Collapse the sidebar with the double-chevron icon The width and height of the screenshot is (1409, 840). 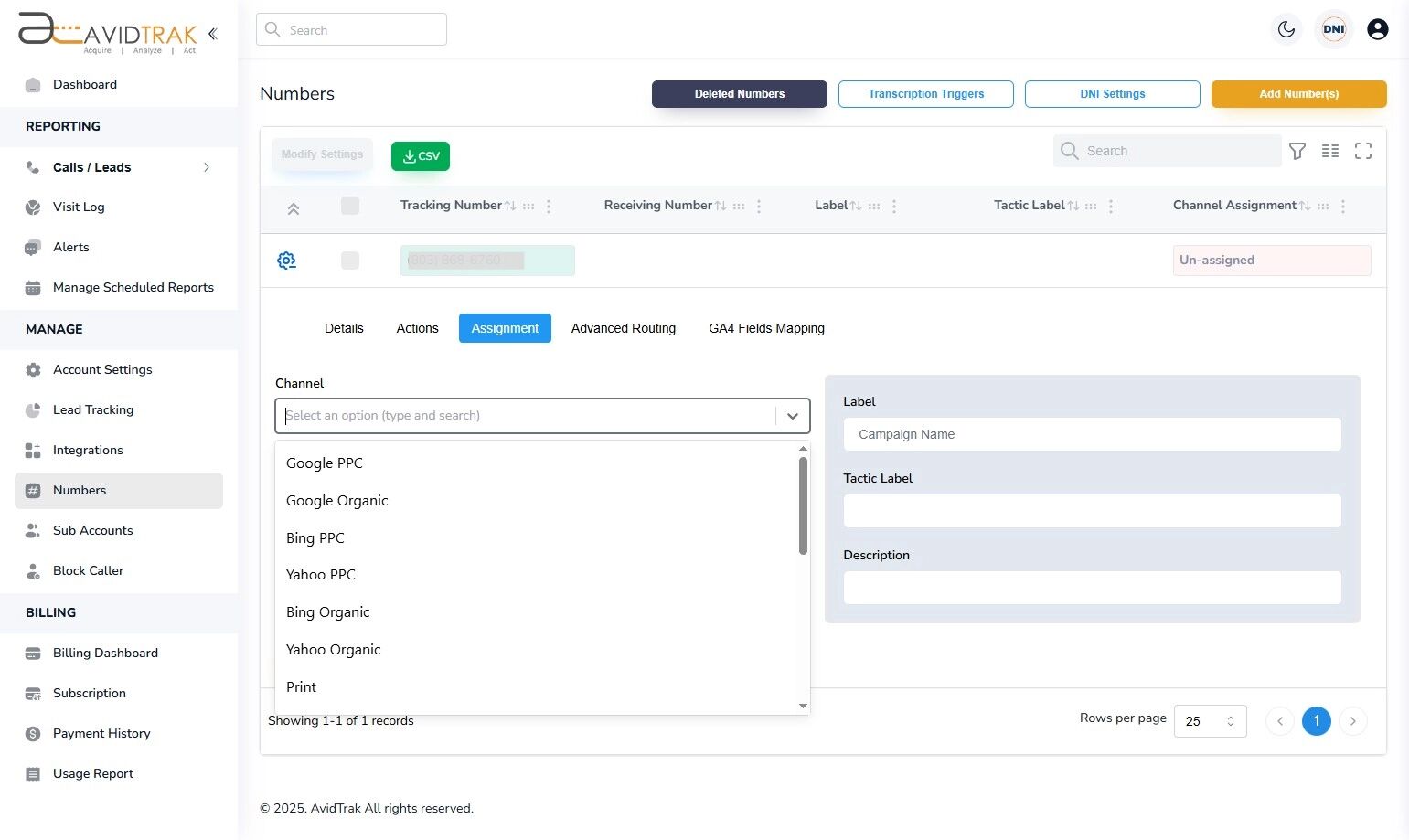[x=212, y=34]
